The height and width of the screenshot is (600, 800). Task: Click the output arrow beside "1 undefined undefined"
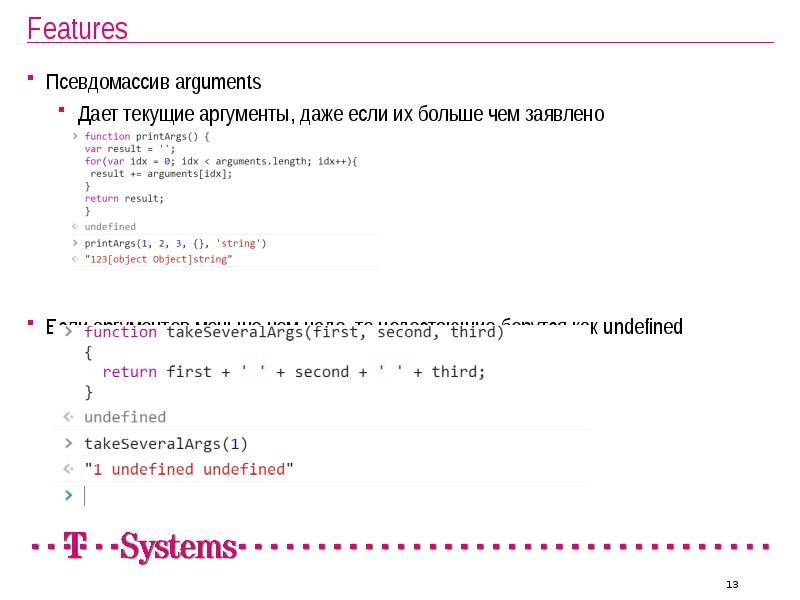click(68, 469)
